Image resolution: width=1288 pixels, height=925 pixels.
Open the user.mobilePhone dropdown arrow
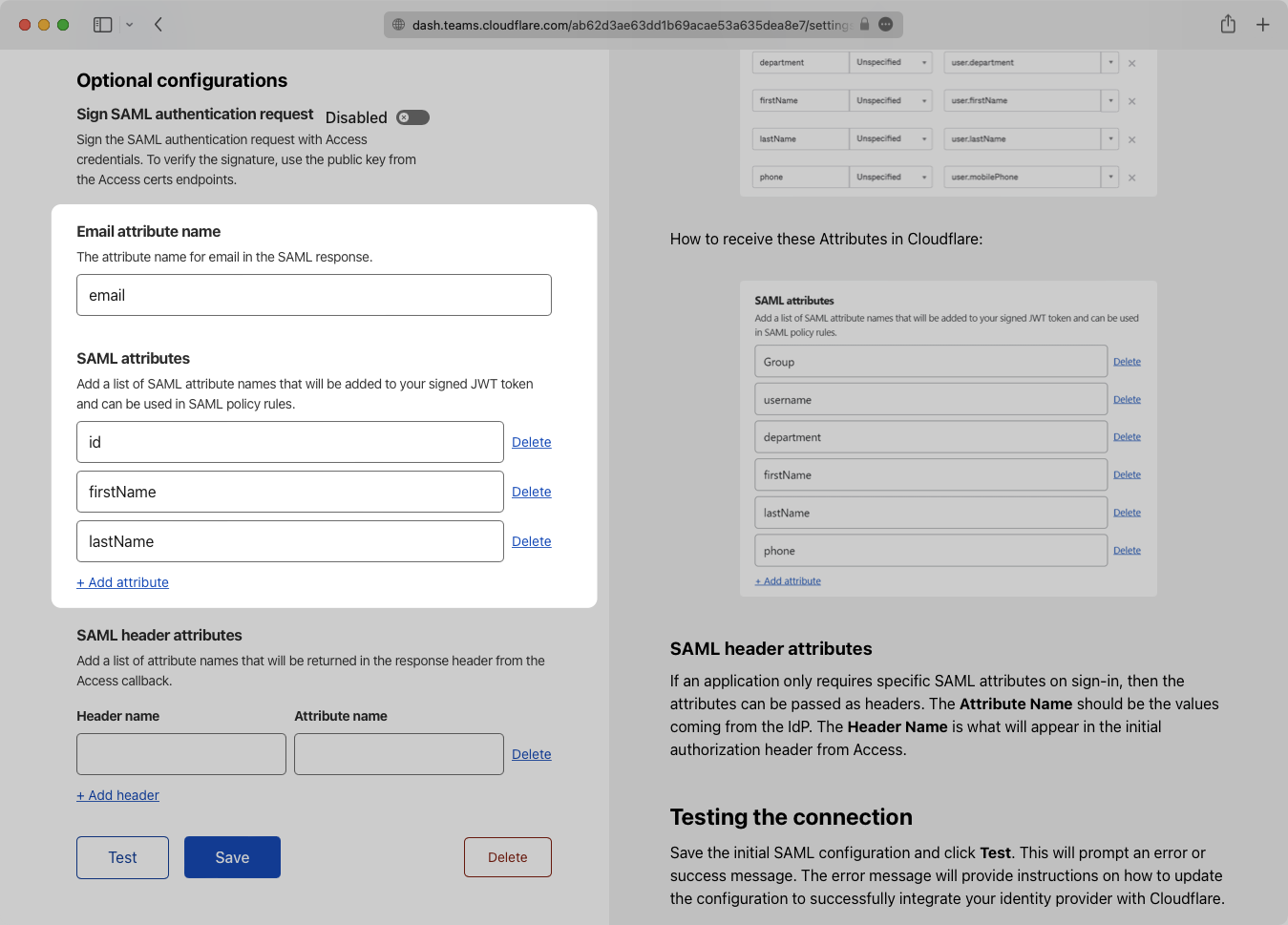tap(1110, 177)
